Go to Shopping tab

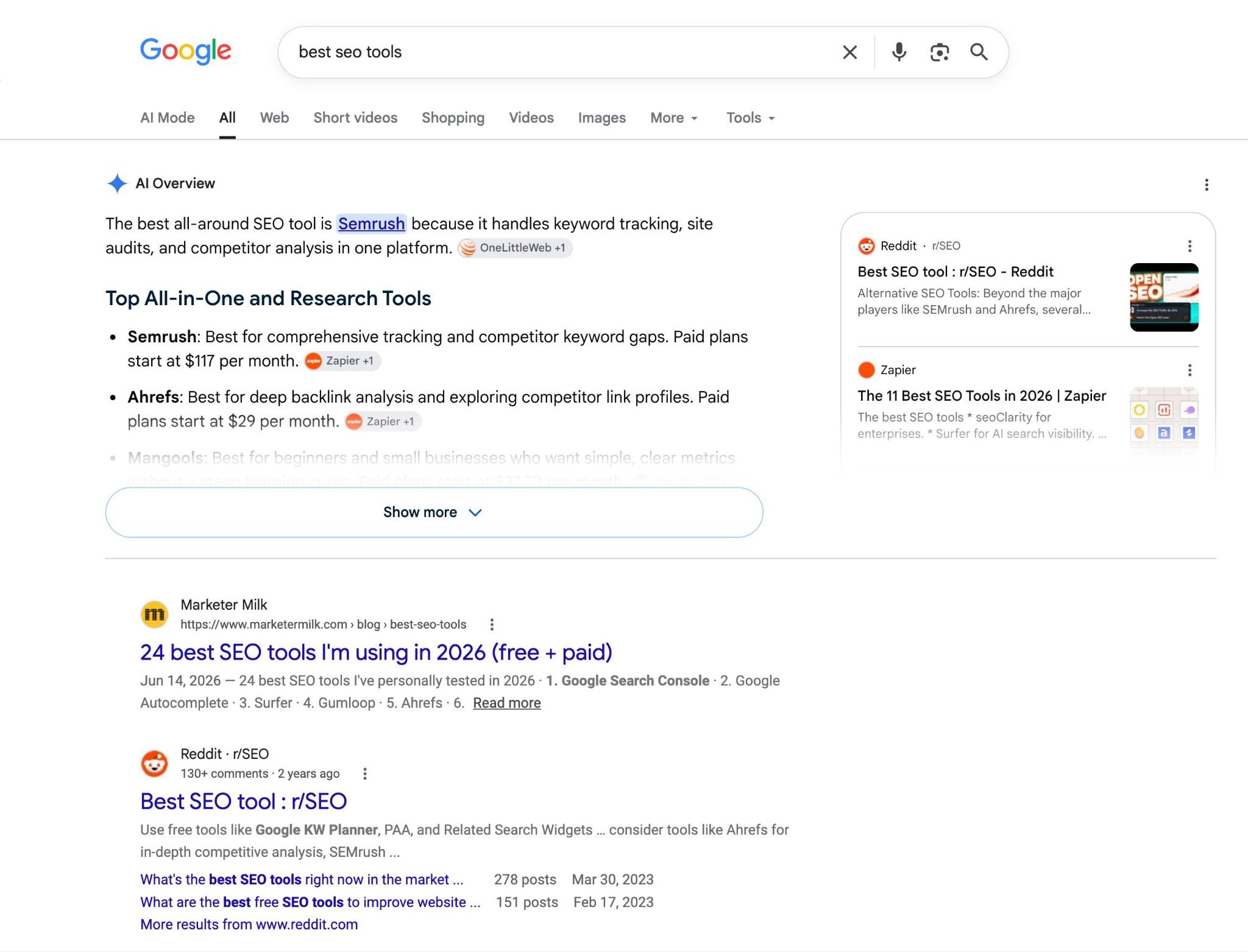pos(453,118)
